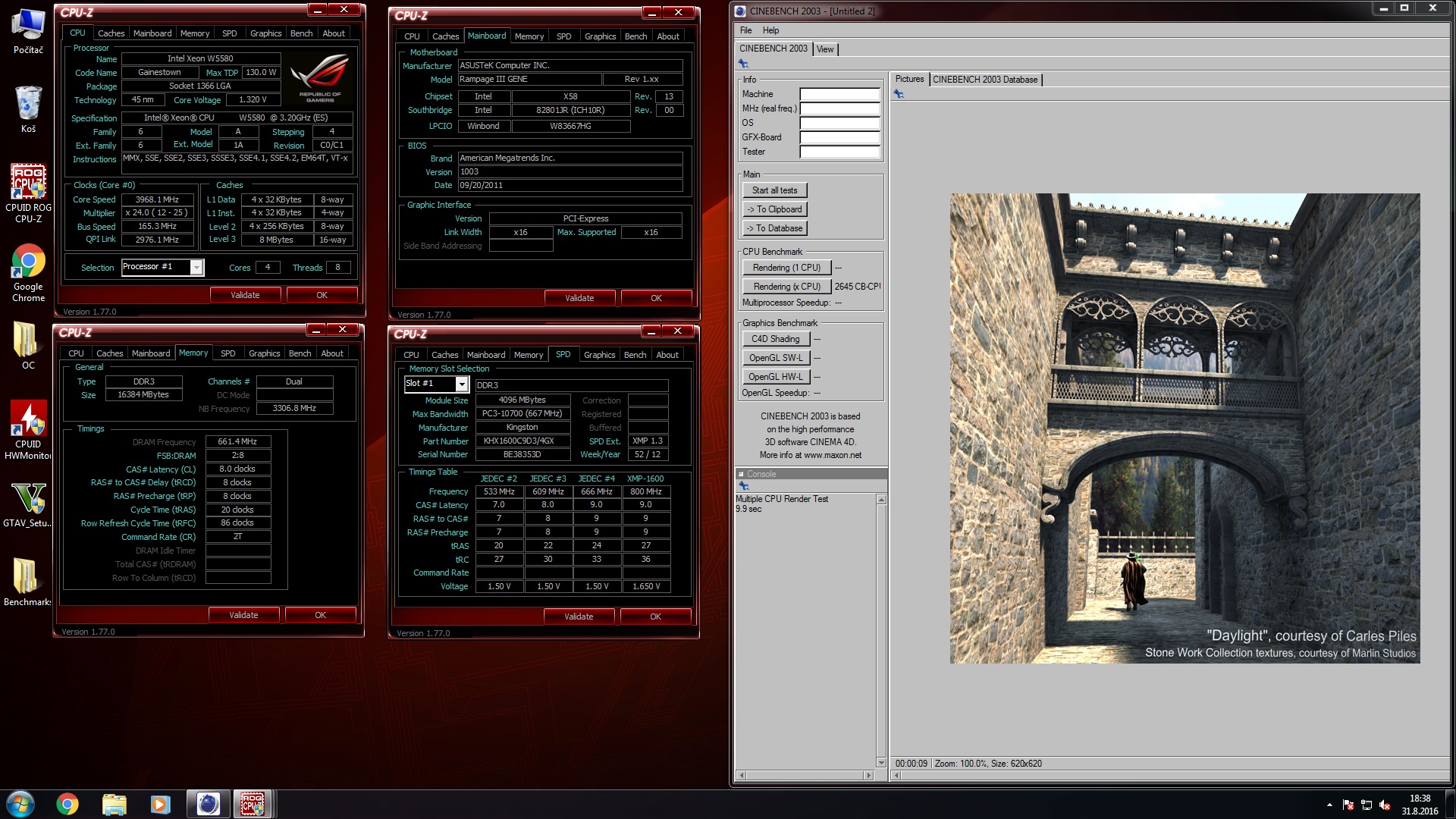Open the OC folder on desktop

[28, 346]
